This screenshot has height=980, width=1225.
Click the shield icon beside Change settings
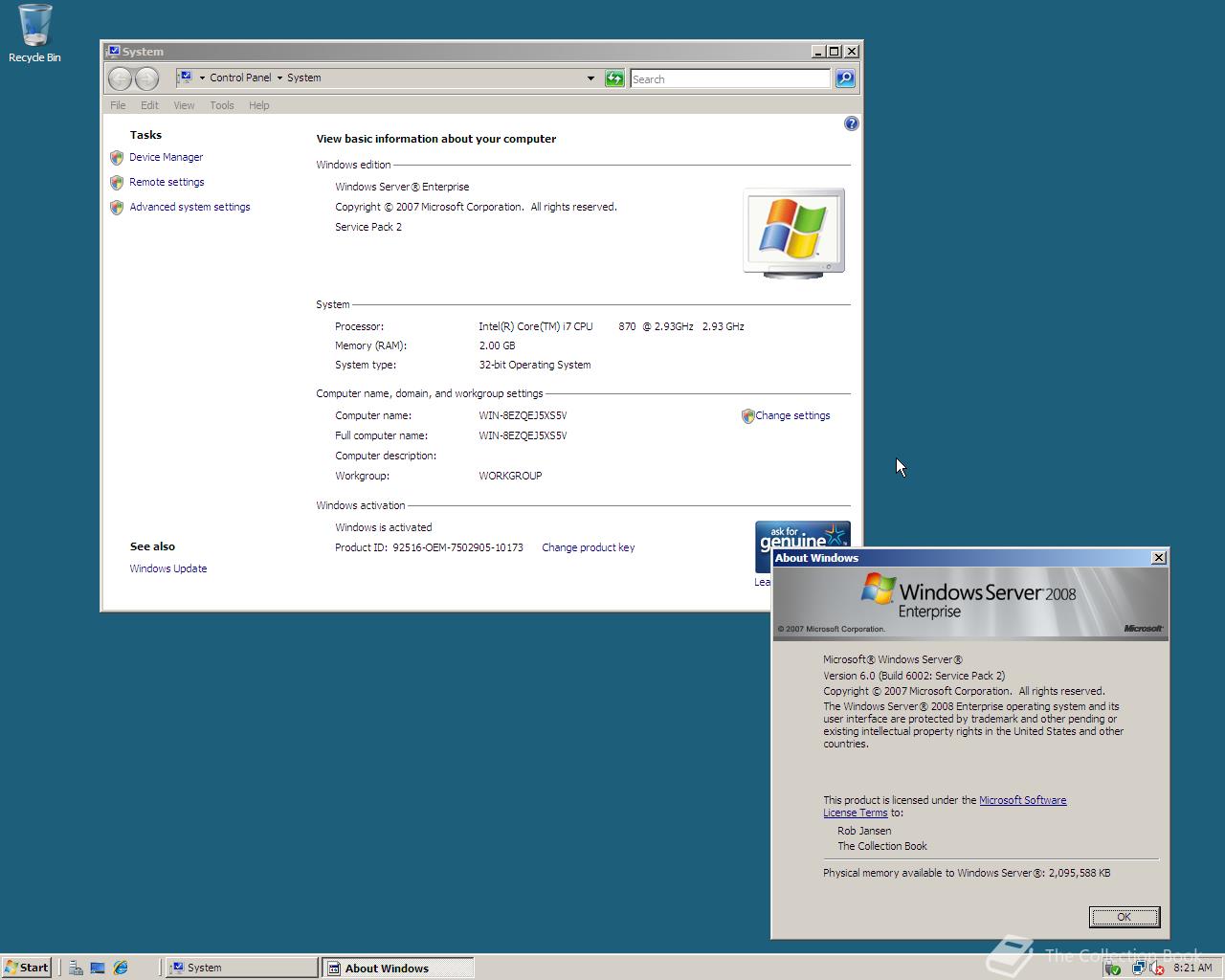coord(747,416)
